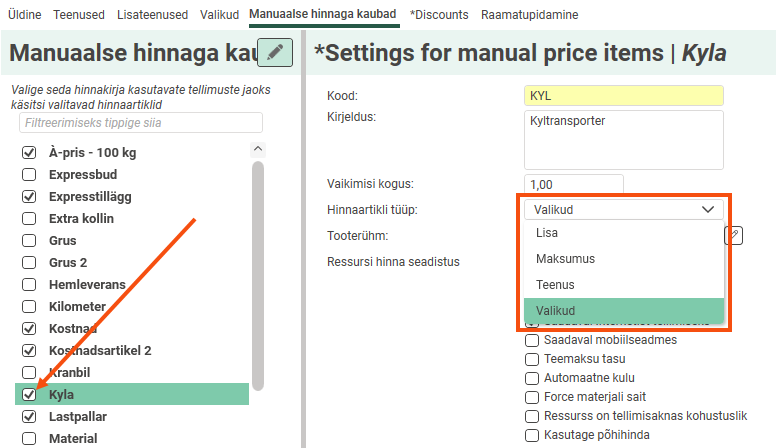Select Teenus in the dropdown list
Image resolution: width=776 pixels, height=448 pixels.
pyautogui.click(x=555, y=285)
